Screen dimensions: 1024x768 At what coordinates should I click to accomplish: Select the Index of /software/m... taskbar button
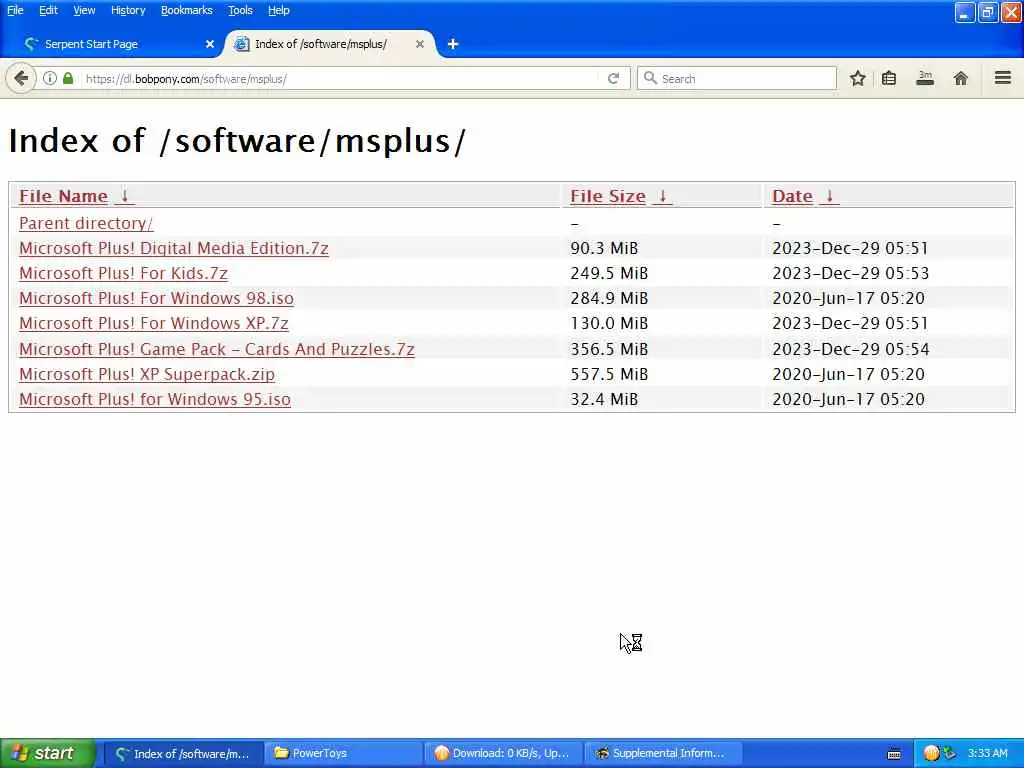(x=184, y=754)
